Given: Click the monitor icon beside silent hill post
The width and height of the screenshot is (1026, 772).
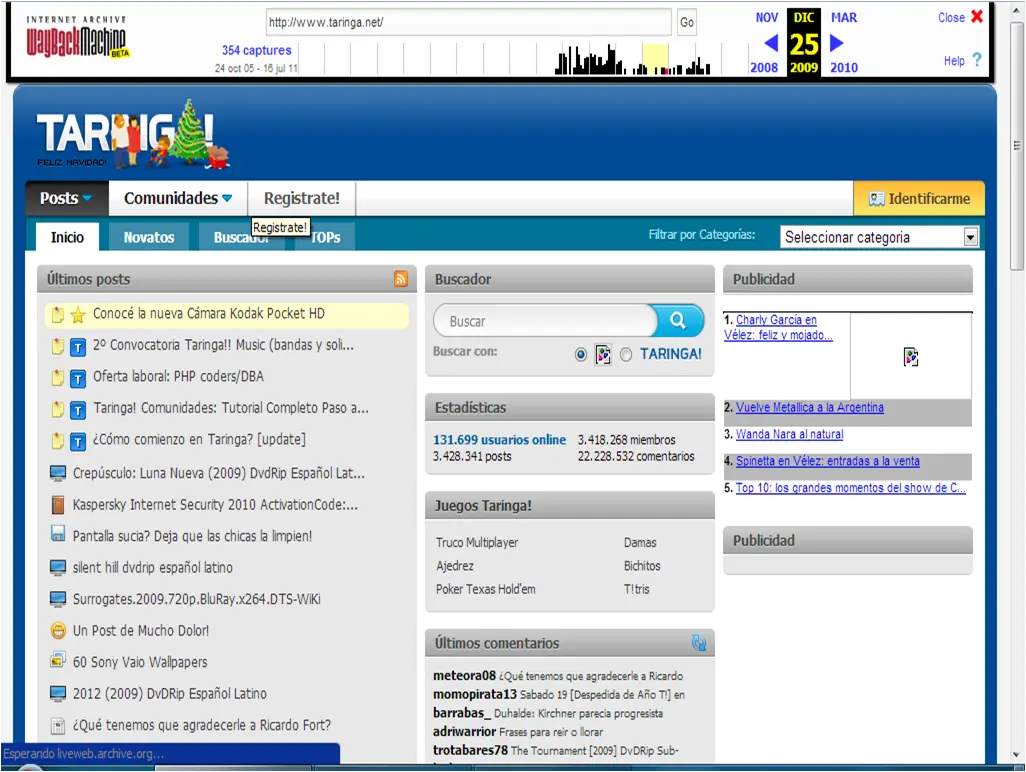Looking at the screenshot, I should [x=58, y=567].
